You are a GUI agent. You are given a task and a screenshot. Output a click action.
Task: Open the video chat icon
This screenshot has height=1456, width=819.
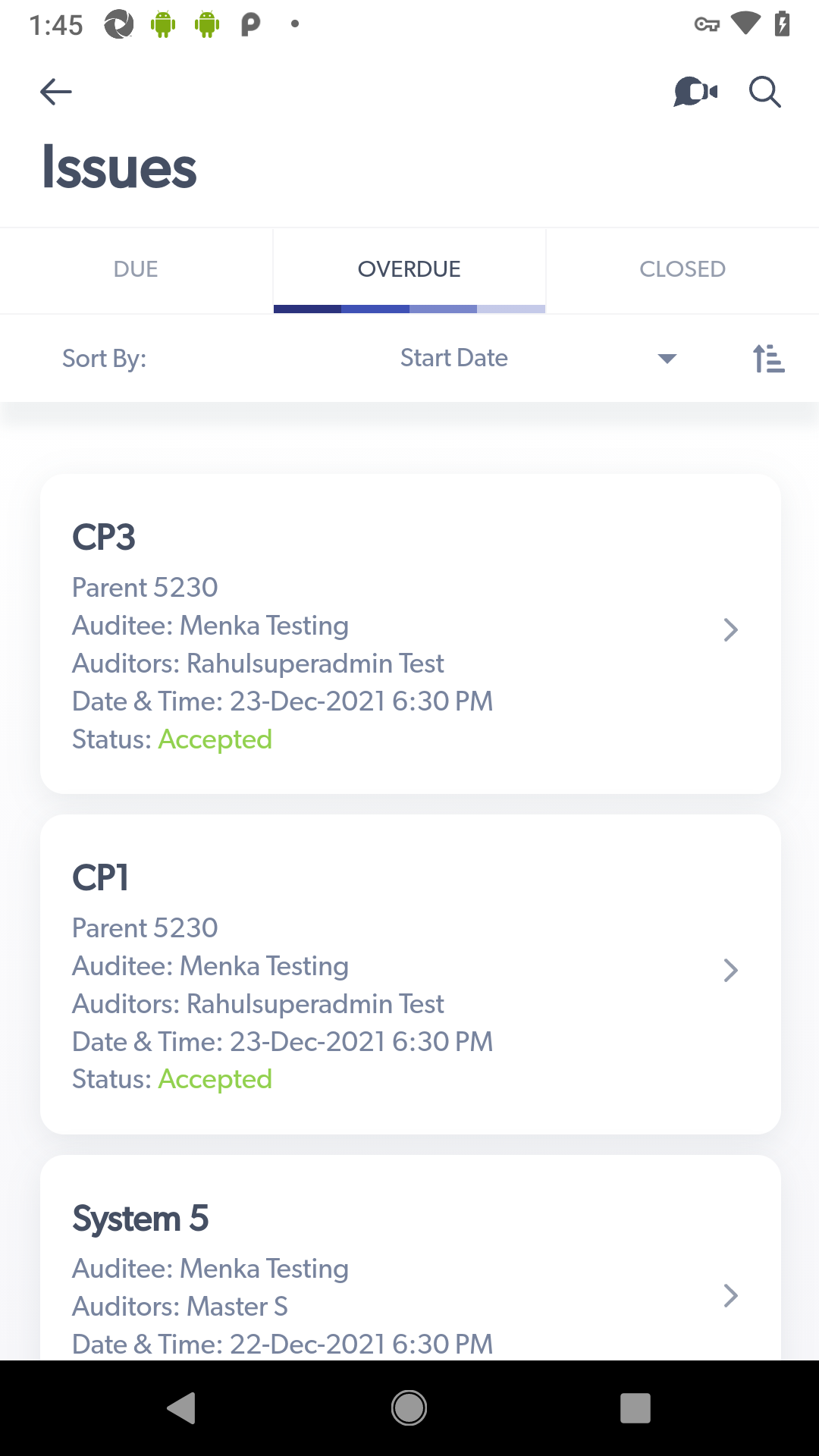pos(695,92)
